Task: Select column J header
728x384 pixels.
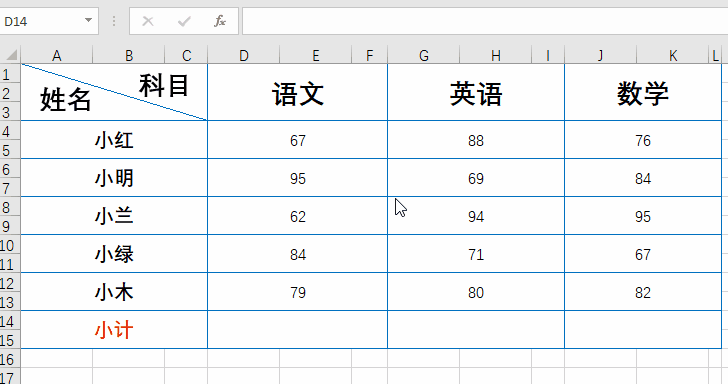Action: (600, 56)
